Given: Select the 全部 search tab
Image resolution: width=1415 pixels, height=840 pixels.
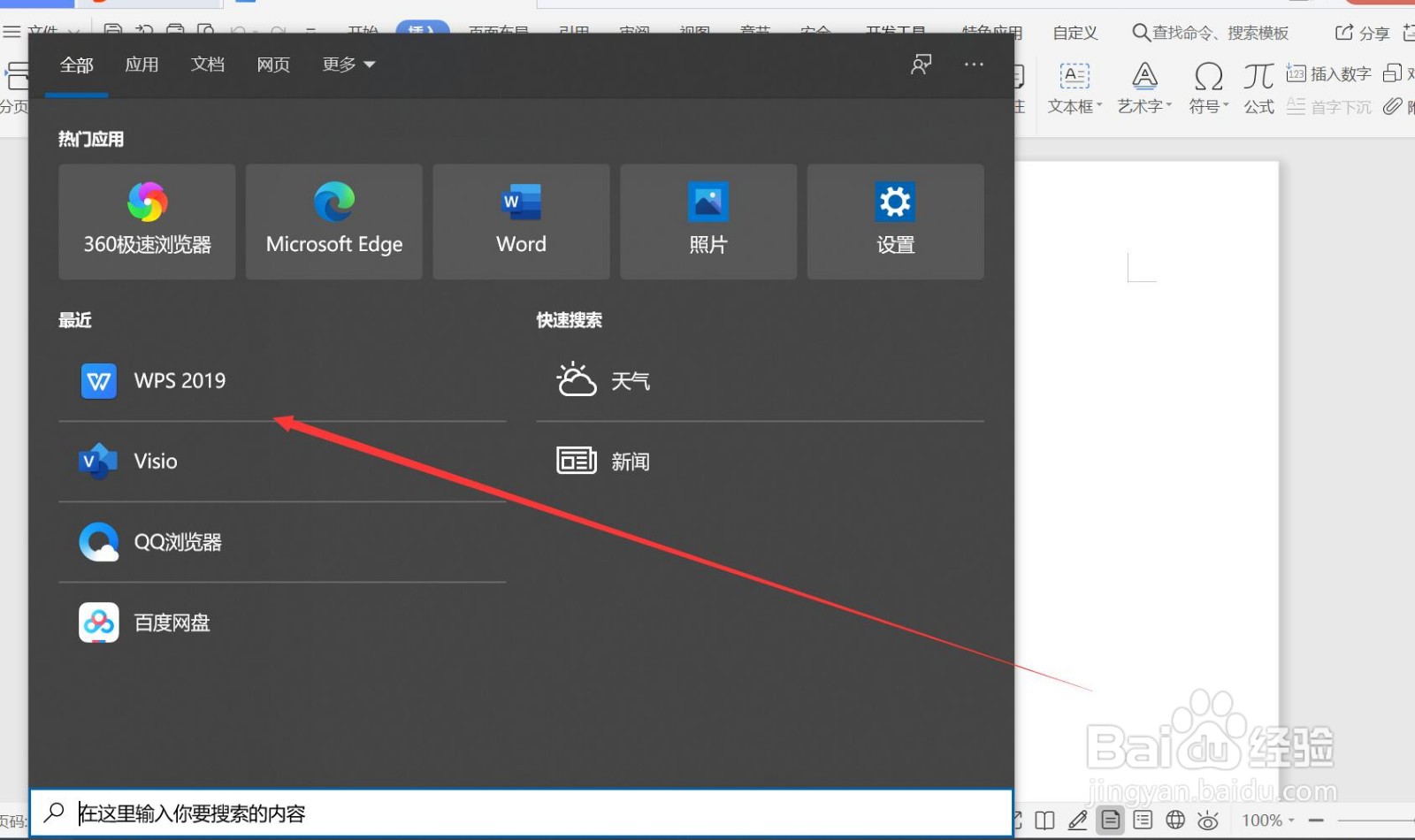Looking at the screenshot, I should tap(76, 65).
